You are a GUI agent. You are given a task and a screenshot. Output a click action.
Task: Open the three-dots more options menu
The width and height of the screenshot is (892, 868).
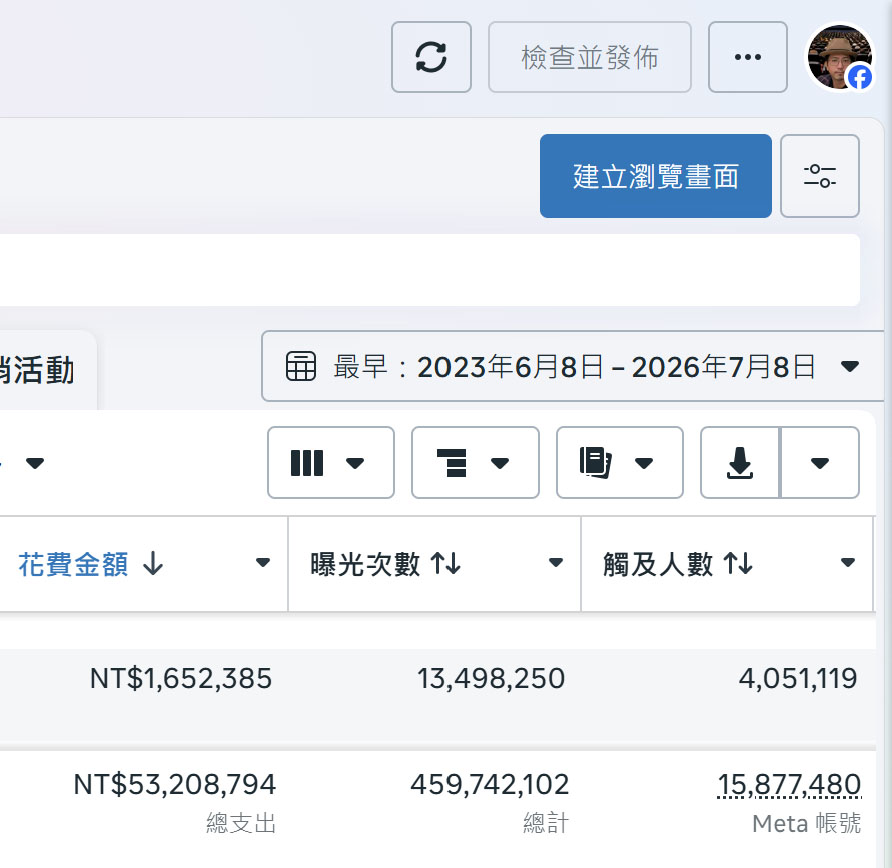point(748,57)
